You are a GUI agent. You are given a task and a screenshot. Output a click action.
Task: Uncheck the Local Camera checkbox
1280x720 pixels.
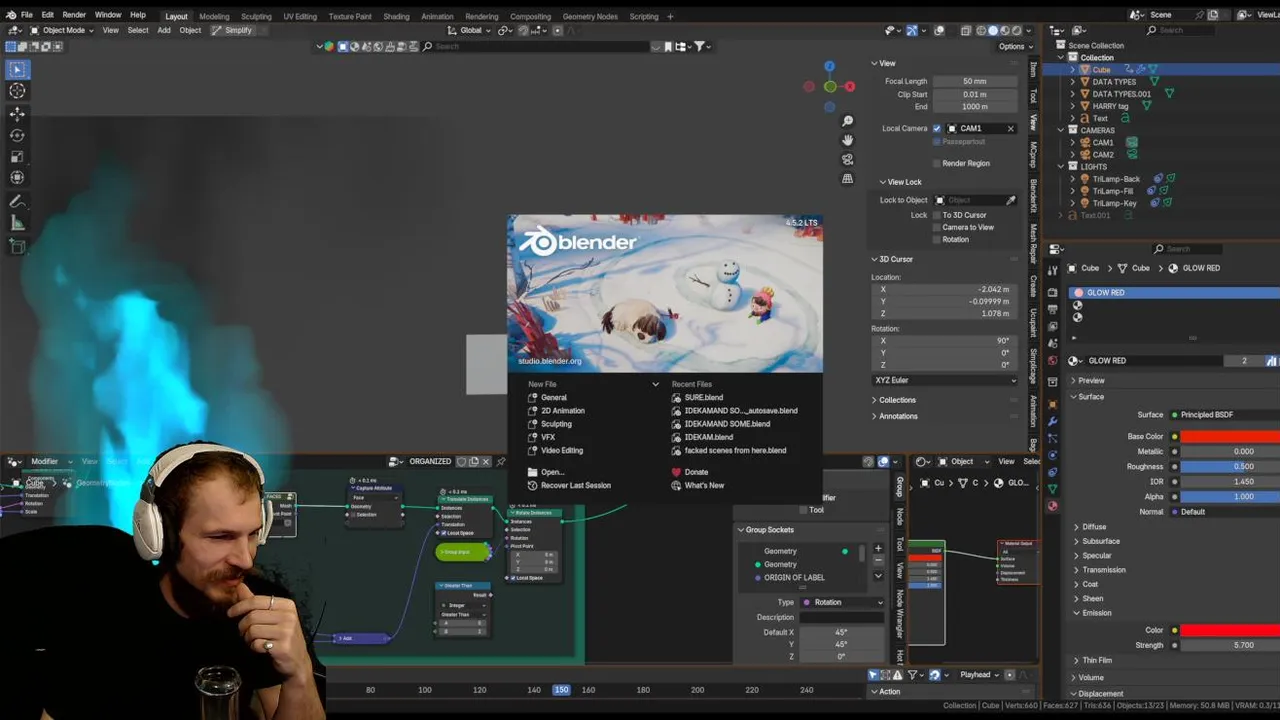pos(937,128)
